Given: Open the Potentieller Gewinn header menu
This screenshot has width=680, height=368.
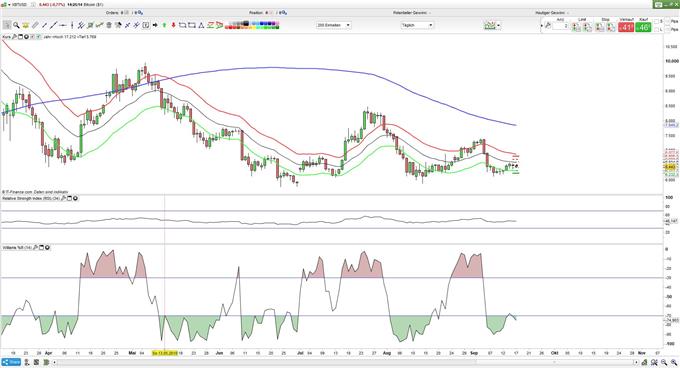Looking at the screenshot, I should coord(412,13).
